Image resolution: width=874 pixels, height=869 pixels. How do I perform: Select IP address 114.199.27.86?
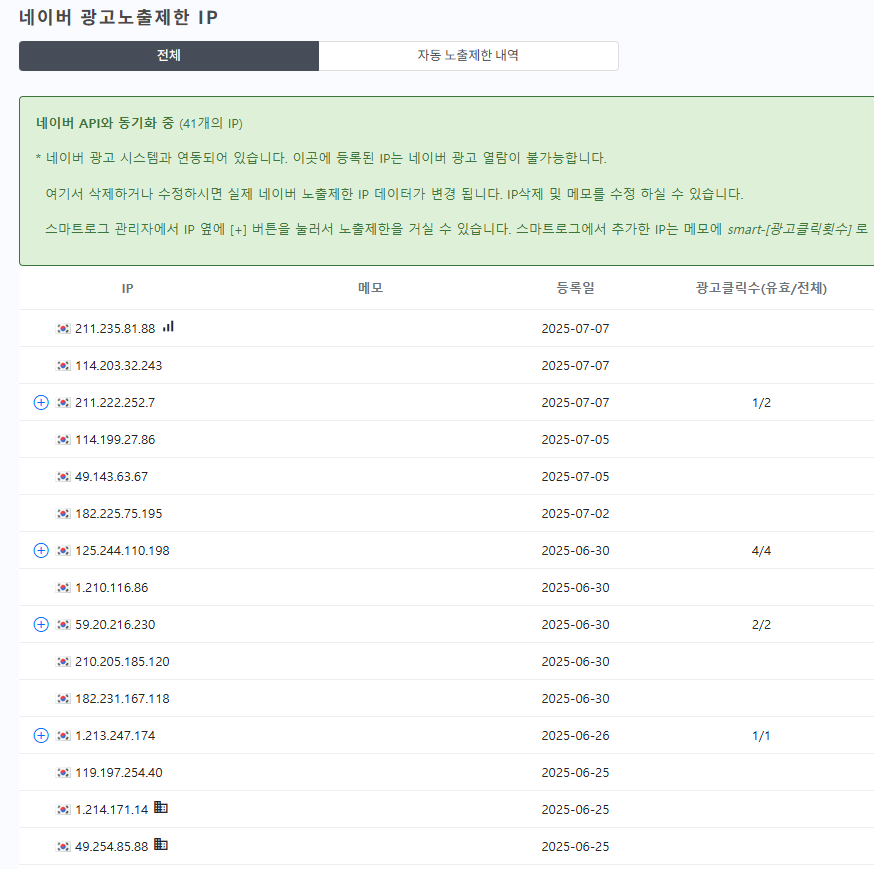(115, 440)
